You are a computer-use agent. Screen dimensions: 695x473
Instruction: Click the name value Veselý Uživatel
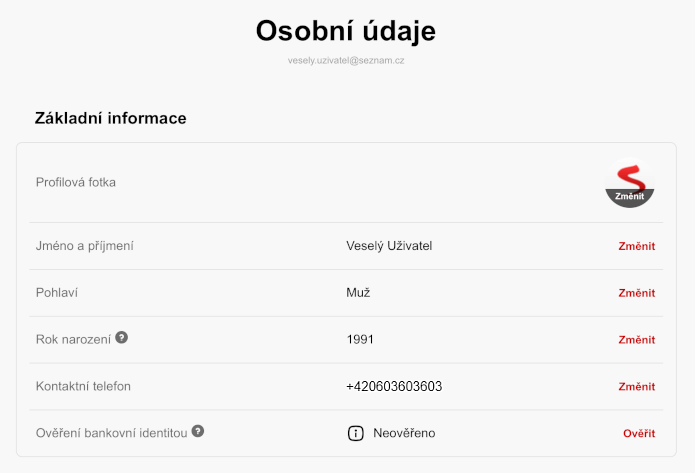click(389, 246)
